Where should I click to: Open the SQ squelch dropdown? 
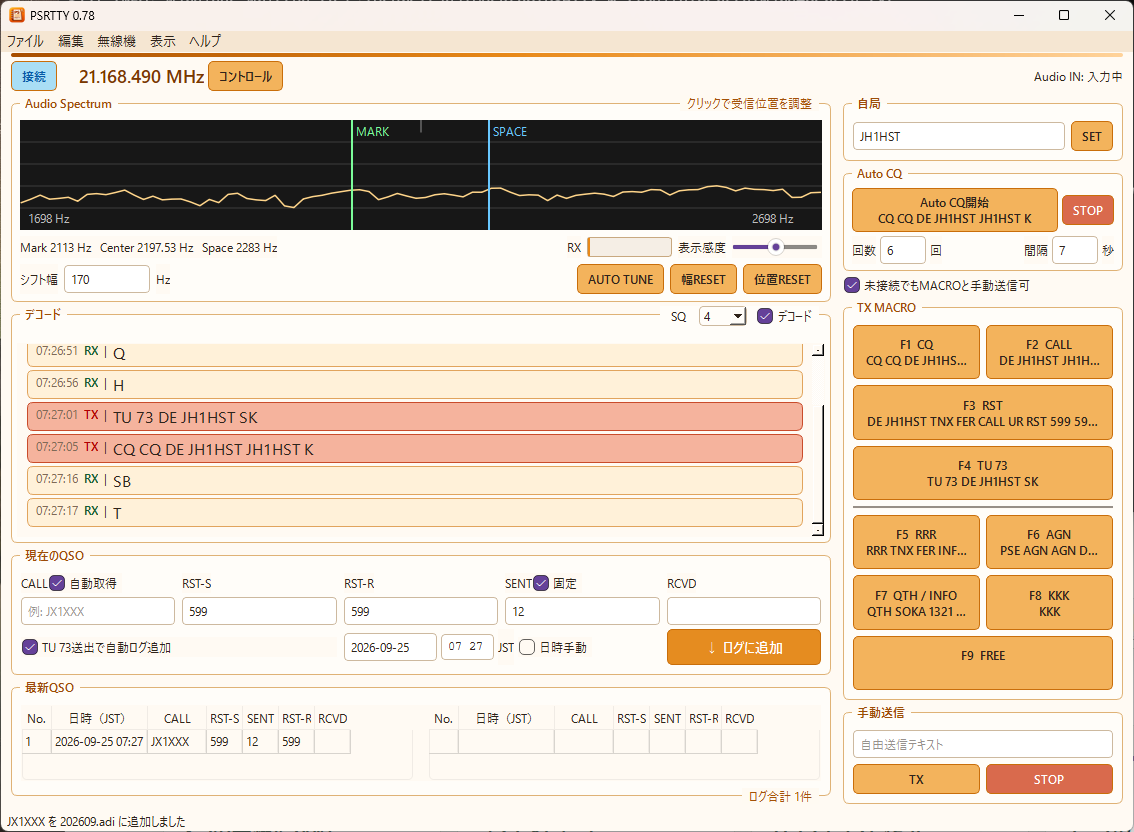point(722,316)
